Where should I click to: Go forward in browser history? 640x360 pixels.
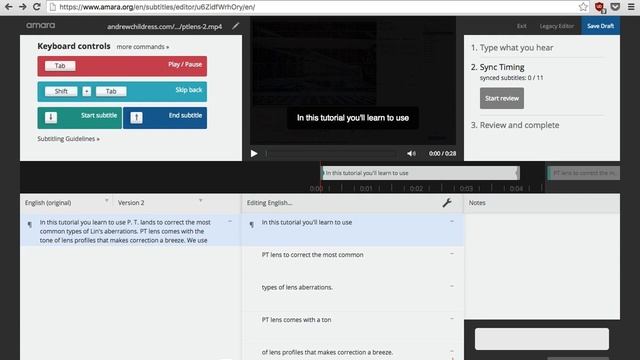[22, 7]
